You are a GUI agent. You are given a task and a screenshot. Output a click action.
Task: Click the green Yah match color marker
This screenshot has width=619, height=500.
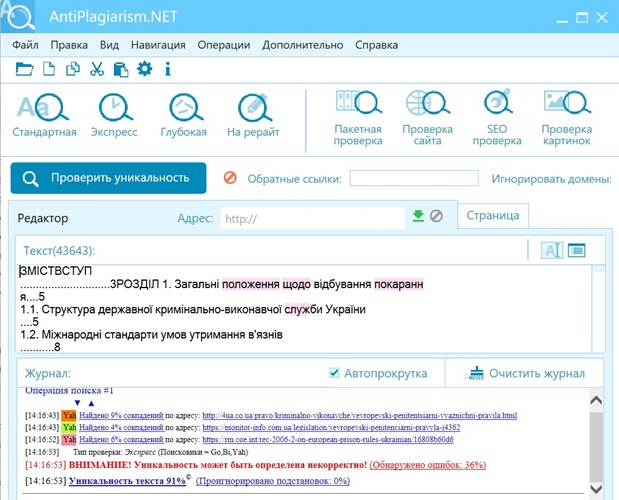click(69, 427)
